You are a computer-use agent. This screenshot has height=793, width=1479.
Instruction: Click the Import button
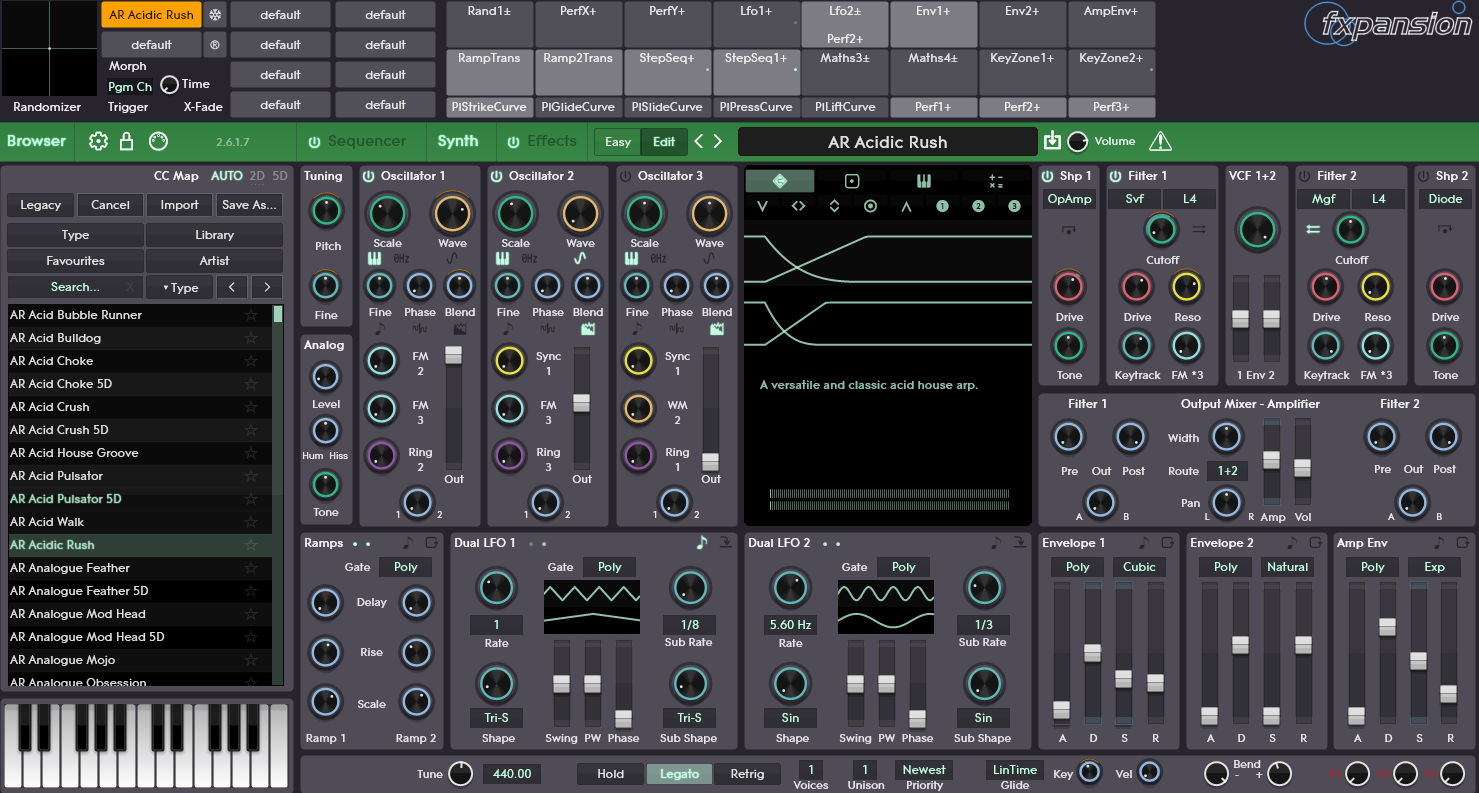coord(179,205)
